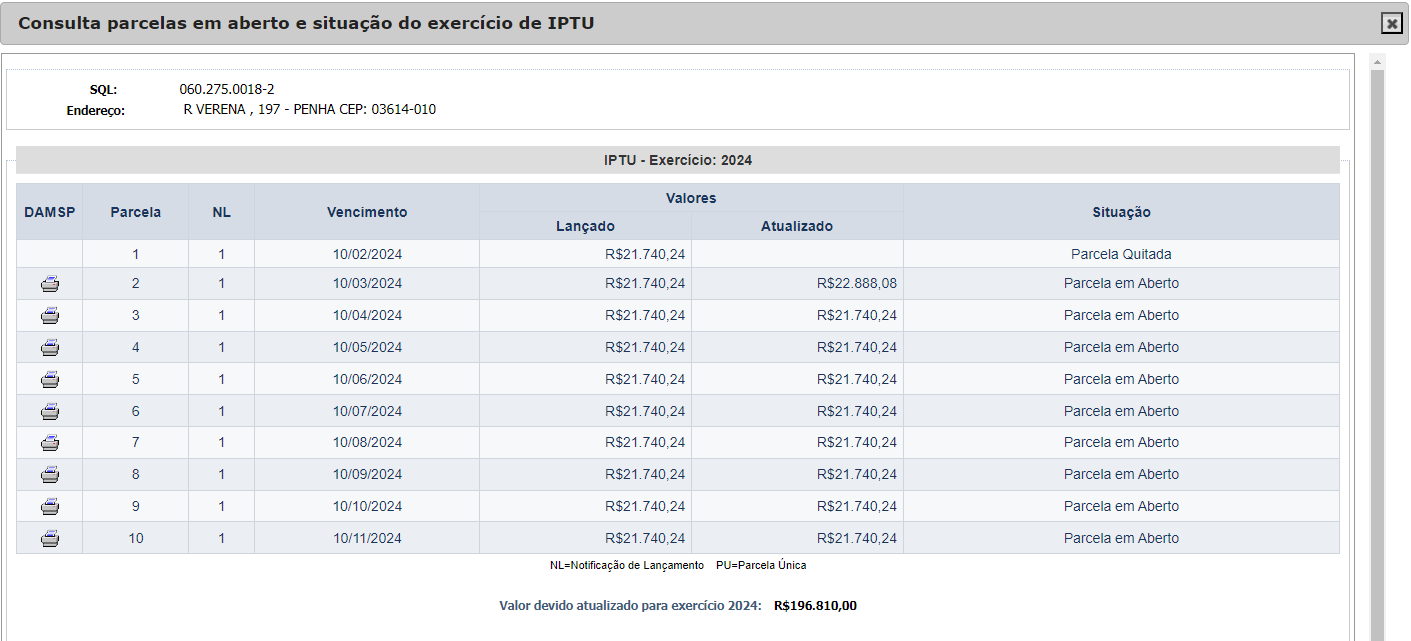The image size is (1411, 641).
Task: Print DAMSP for parcela 9
Action: click(50, 507)
